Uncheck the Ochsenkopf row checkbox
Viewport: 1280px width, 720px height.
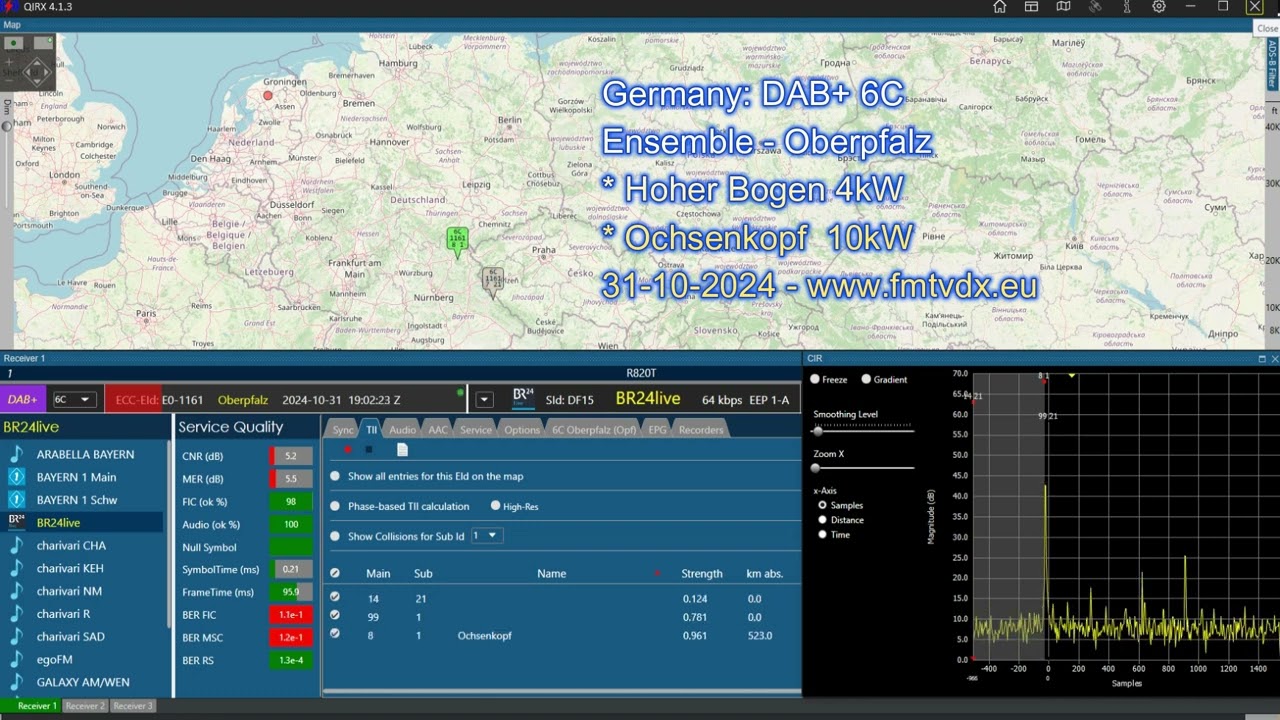[x=335, y=634]
